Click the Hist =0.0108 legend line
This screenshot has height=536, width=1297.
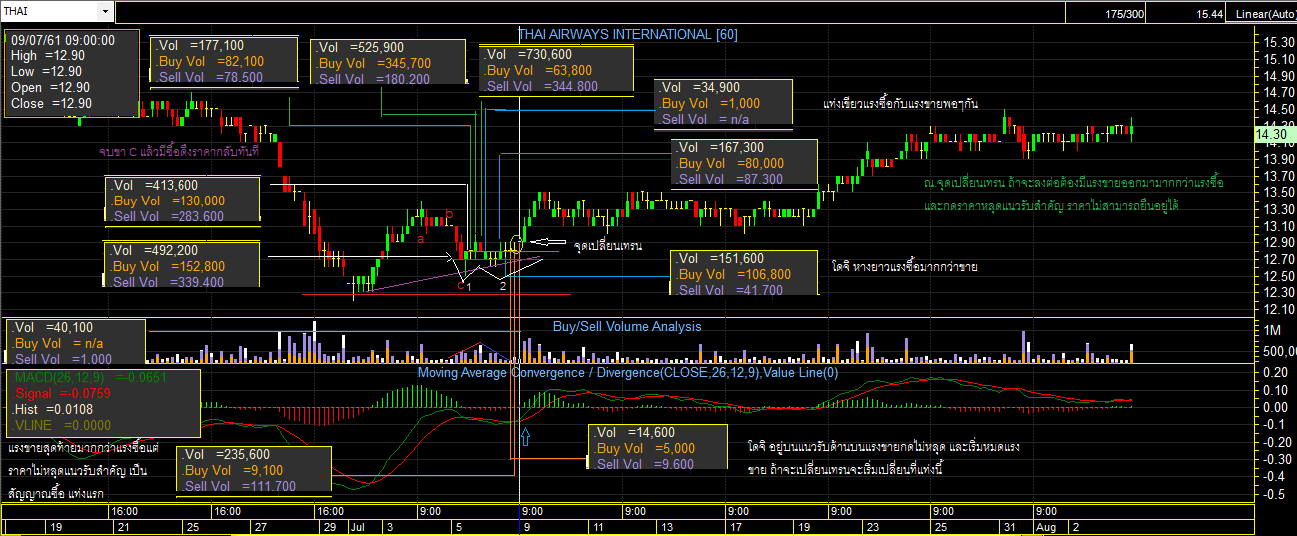(x=55, y=409)
